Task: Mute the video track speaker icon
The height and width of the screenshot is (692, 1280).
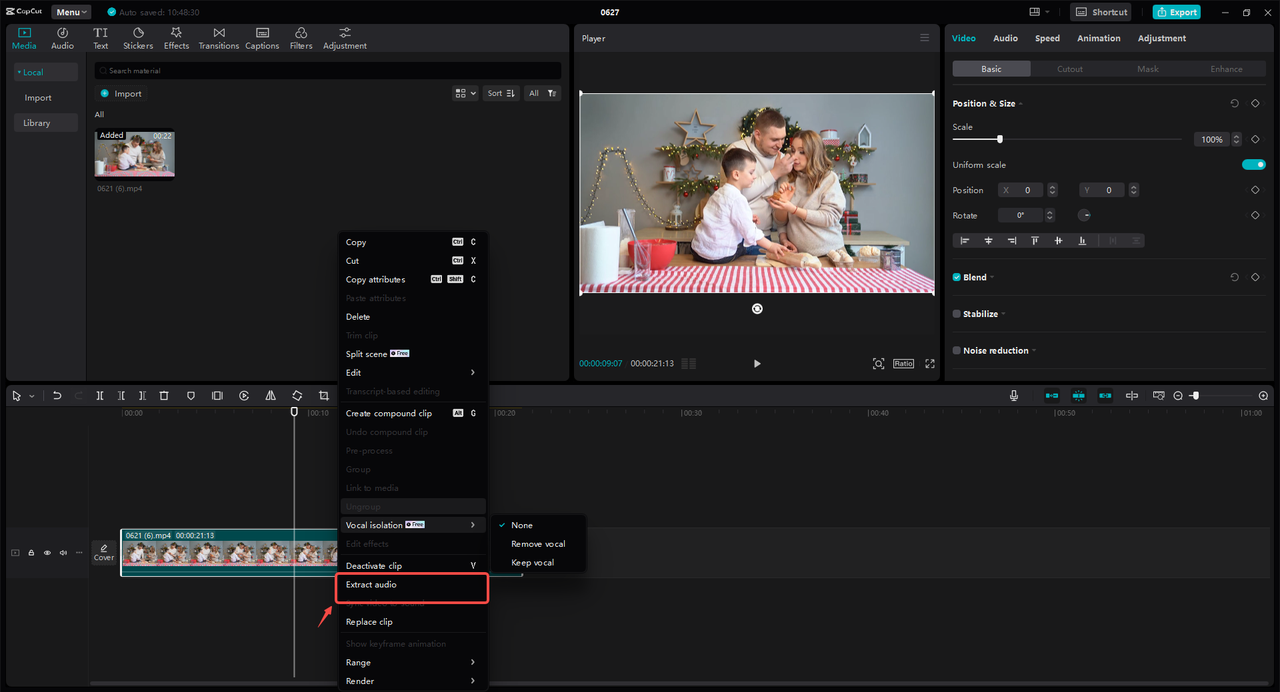Action: click(x=63, y=553)
